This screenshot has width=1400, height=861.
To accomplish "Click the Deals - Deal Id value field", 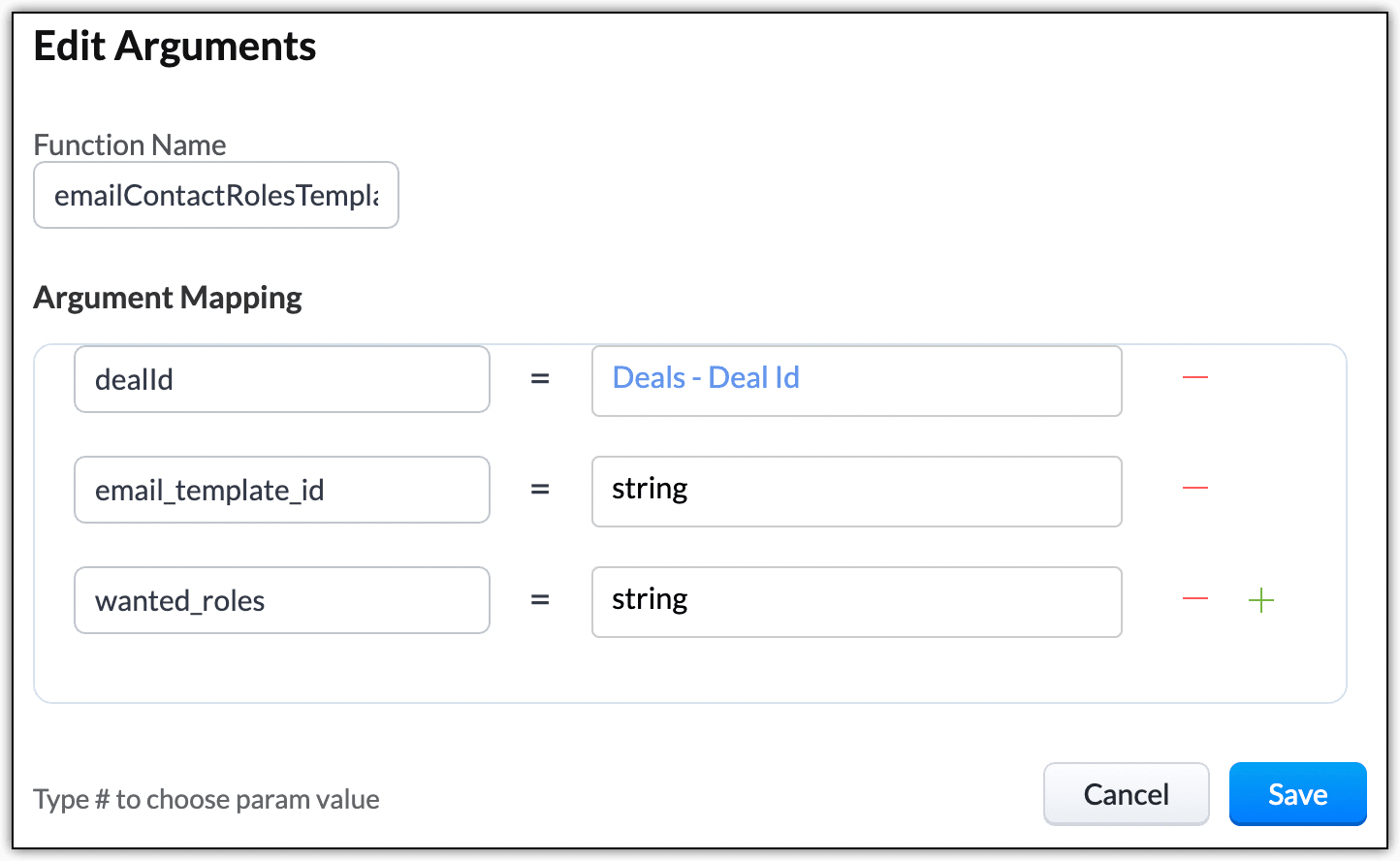I will pos(856,380).
